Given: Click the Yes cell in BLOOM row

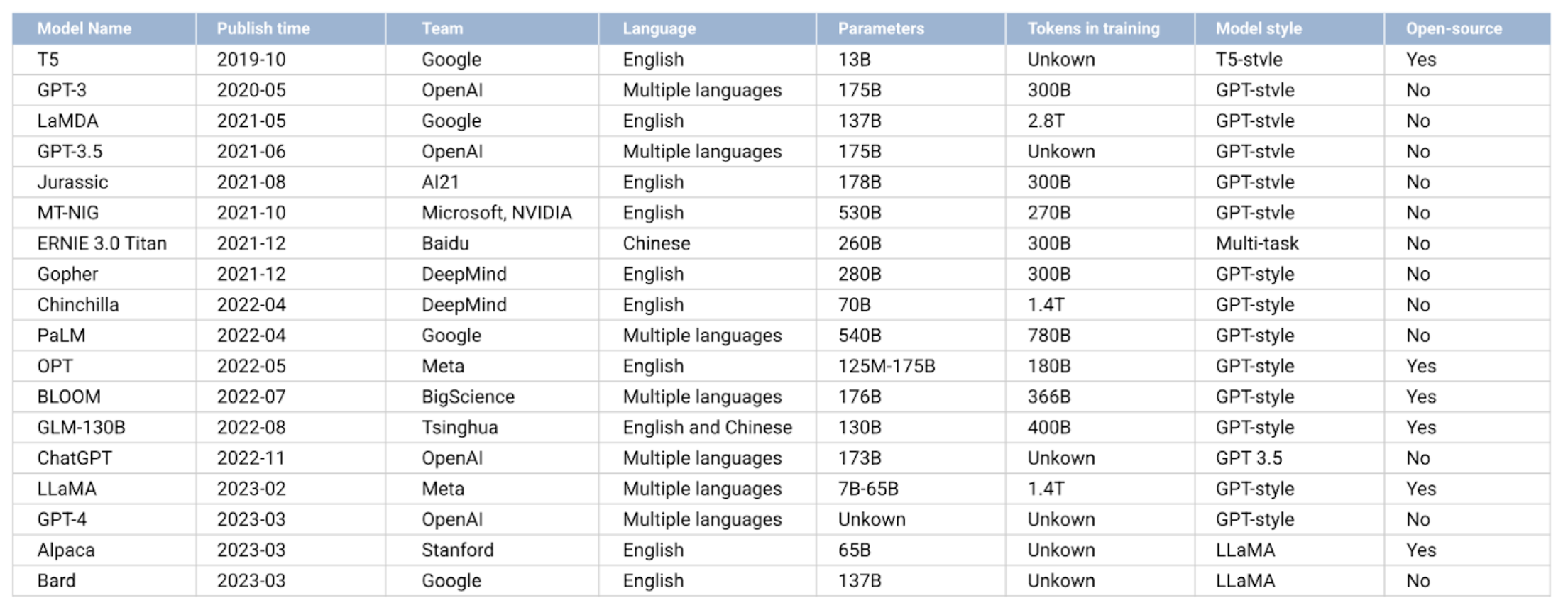Looking at the screenshot, I should 1467,397.
